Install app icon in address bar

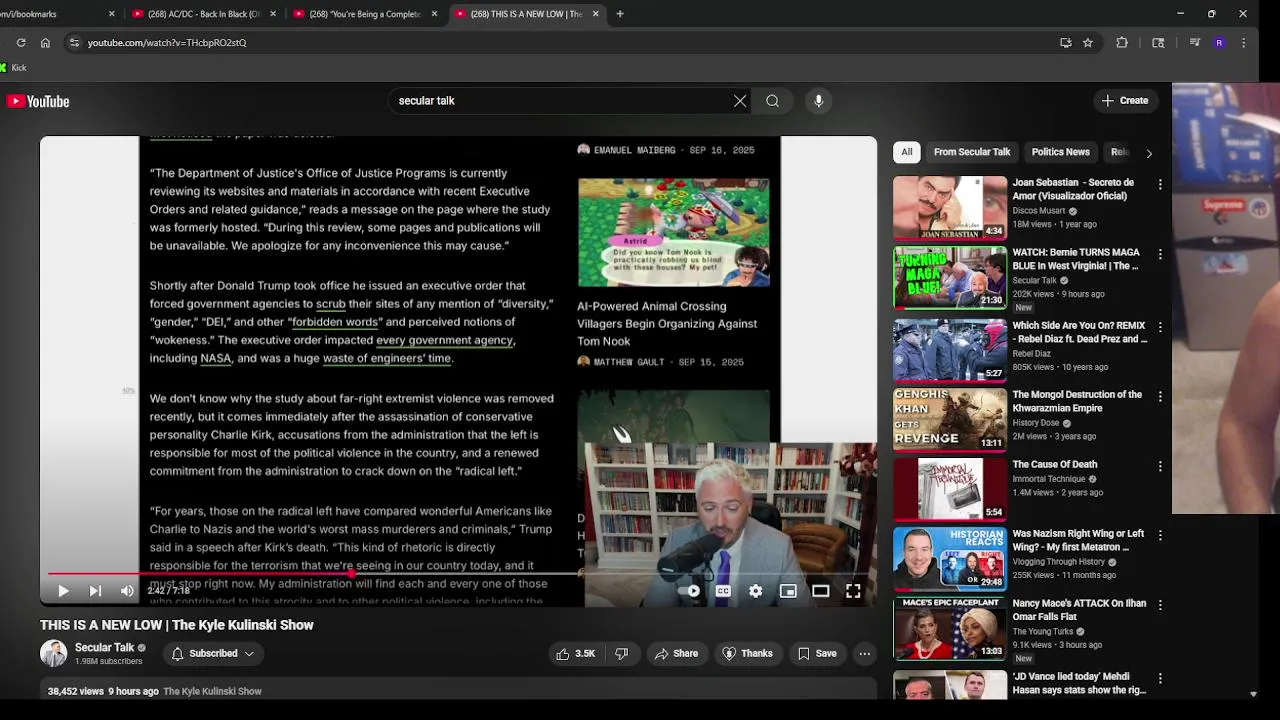click(1065, 43)
